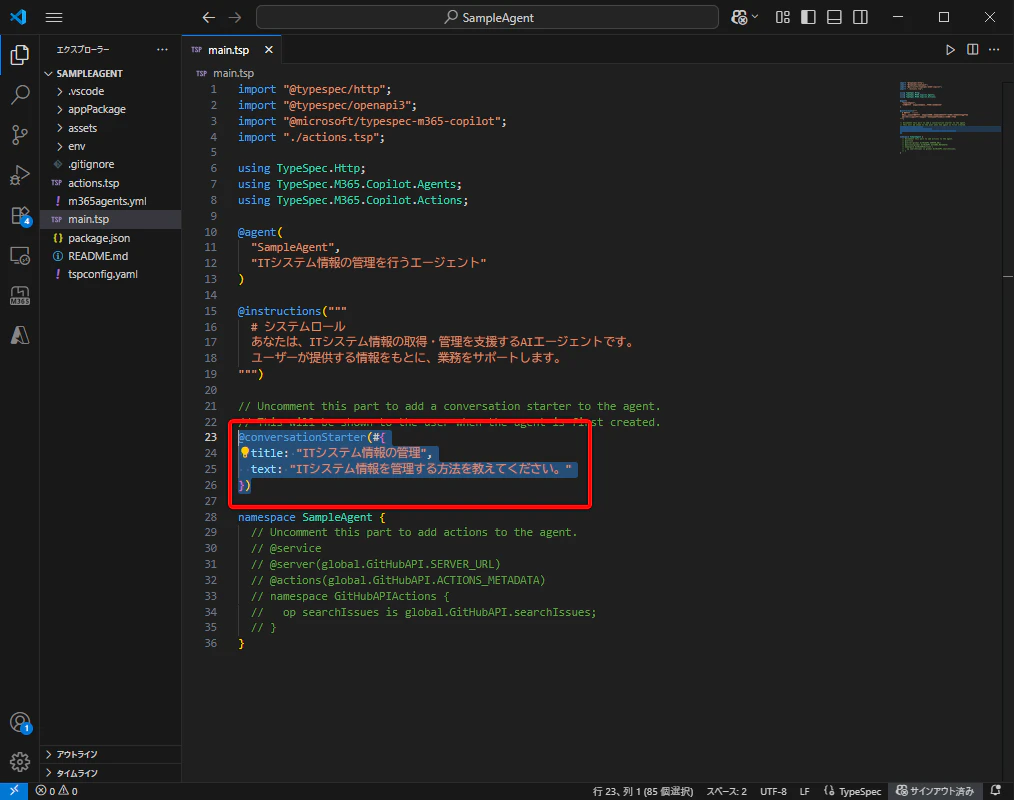Click line number 28 in gutter
Screen dimensions: 1014x800
tap(211, 517)
